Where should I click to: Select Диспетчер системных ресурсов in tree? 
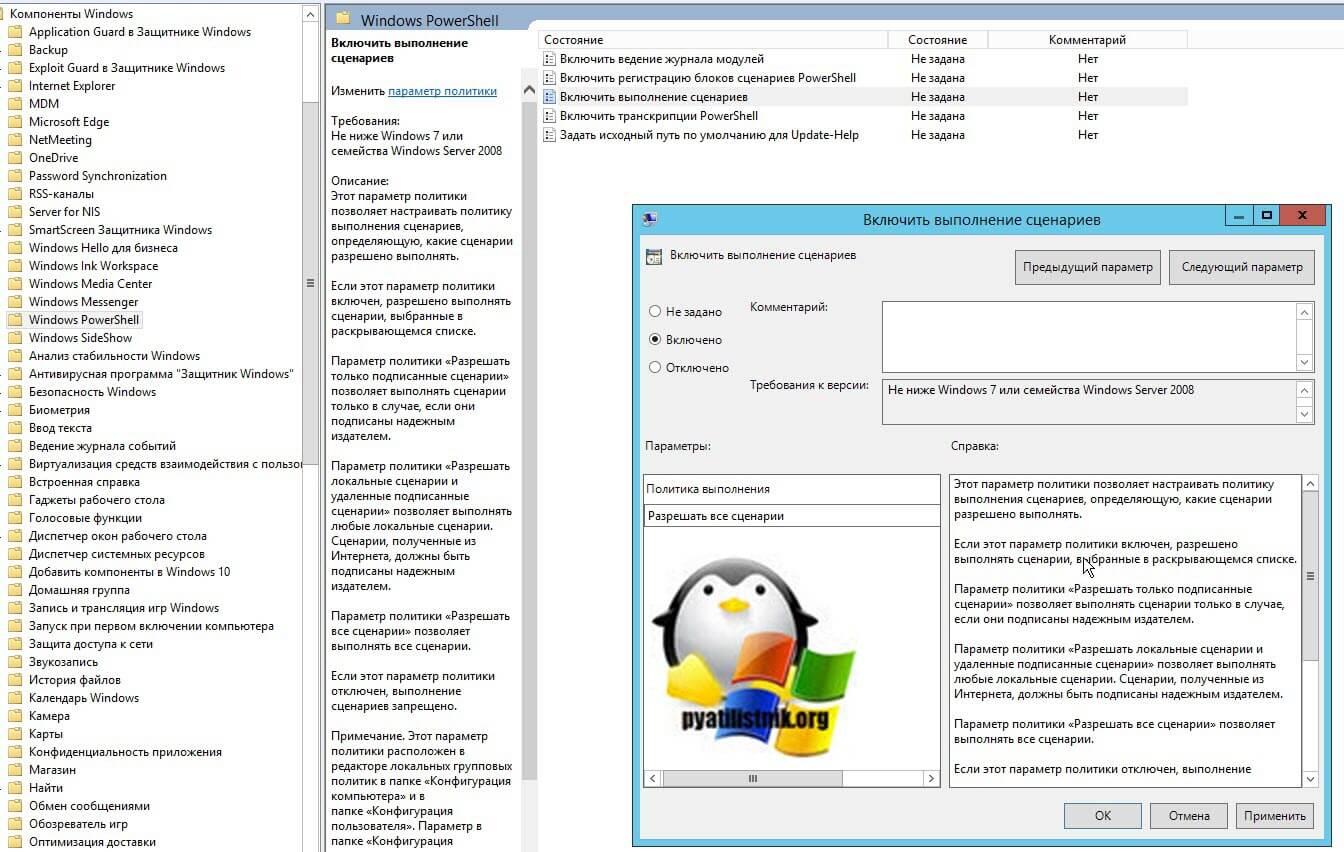click(x=117, y=554)
